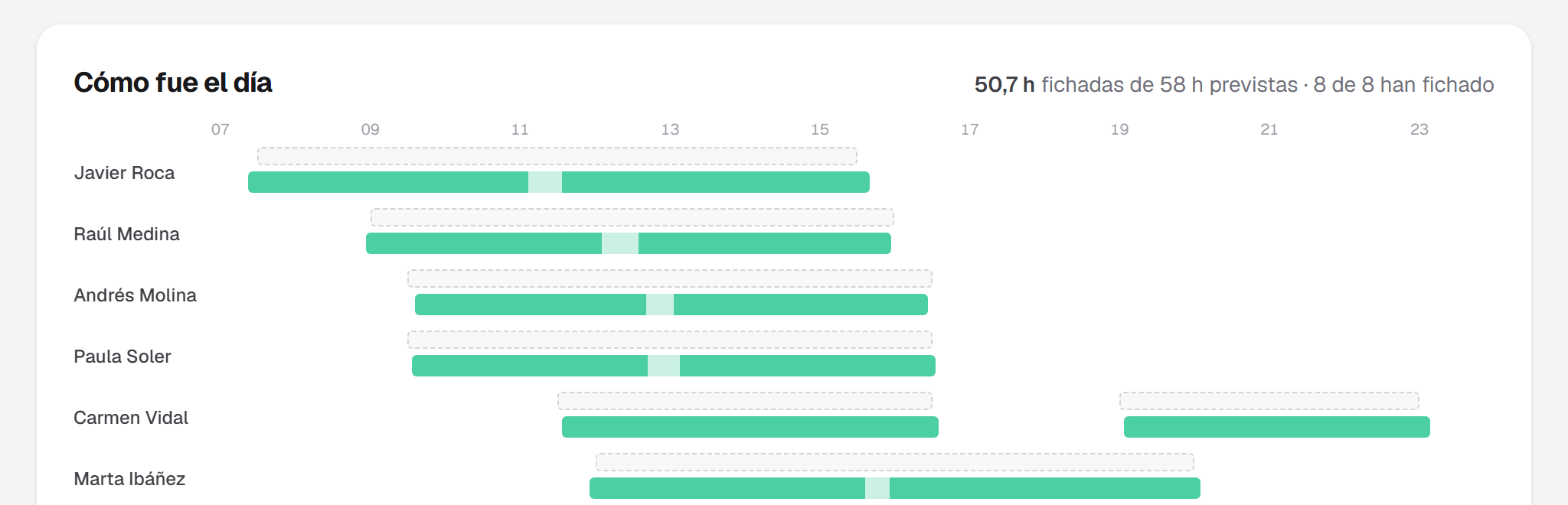Click Paula Soler's clocked green bar

click(674, 366)
